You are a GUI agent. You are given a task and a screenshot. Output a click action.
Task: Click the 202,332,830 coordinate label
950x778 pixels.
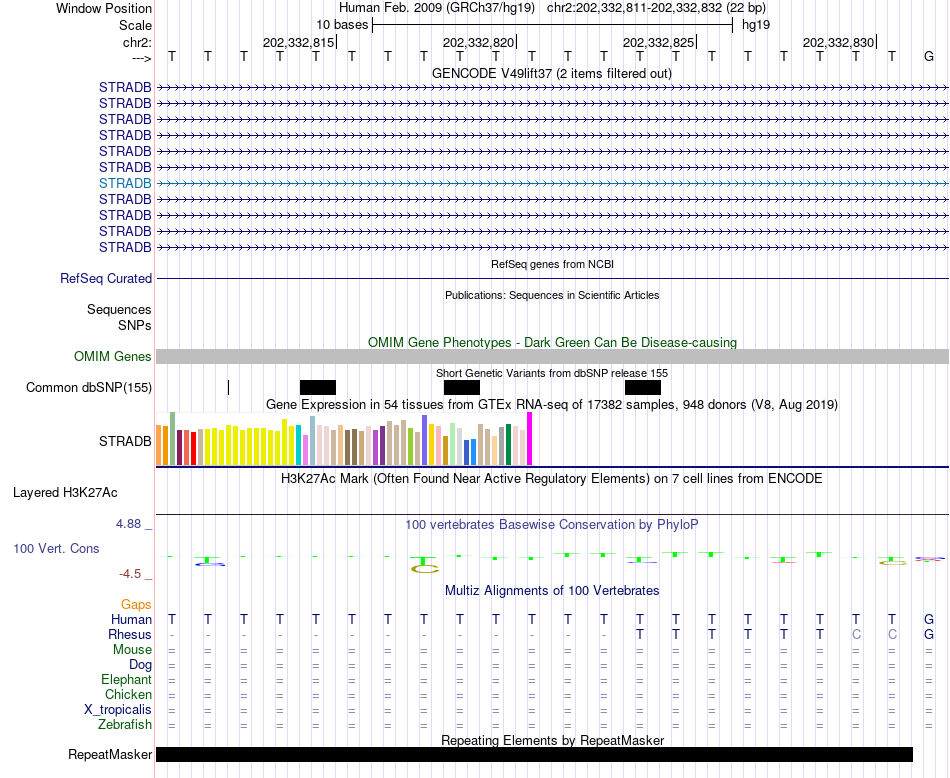(x=838, y=42)
